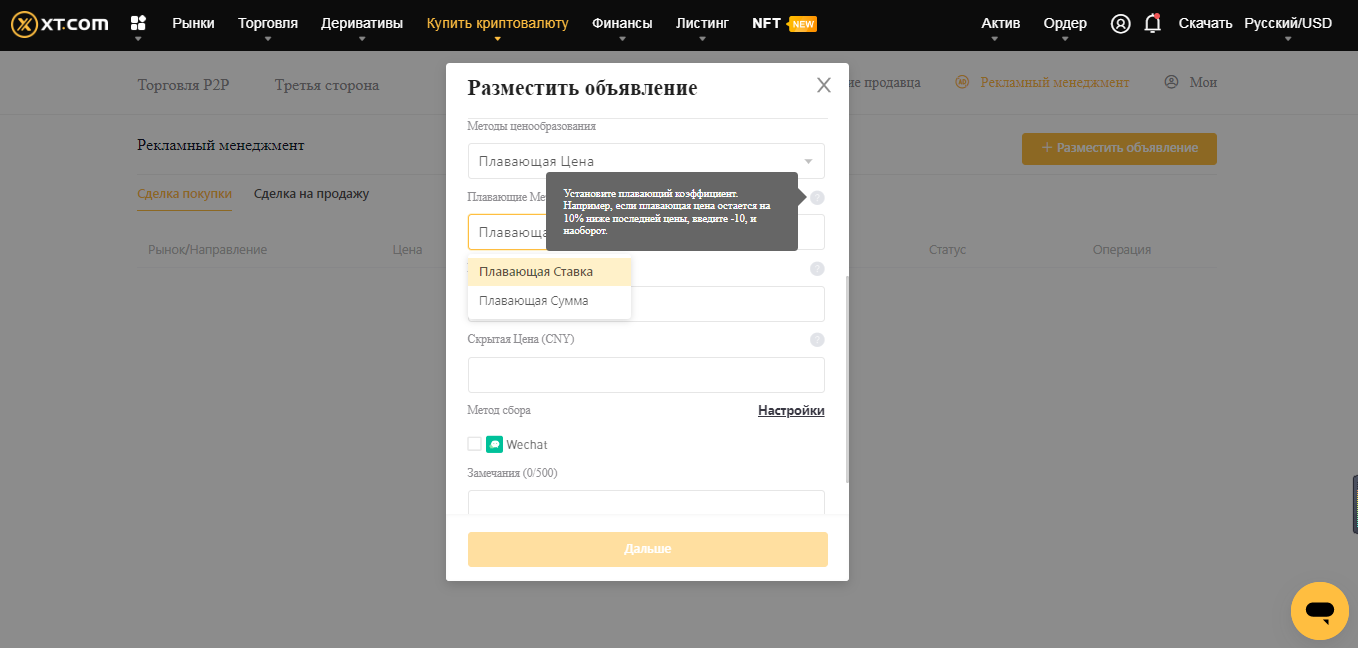Click the Статус column header

(x=947, y=249)
